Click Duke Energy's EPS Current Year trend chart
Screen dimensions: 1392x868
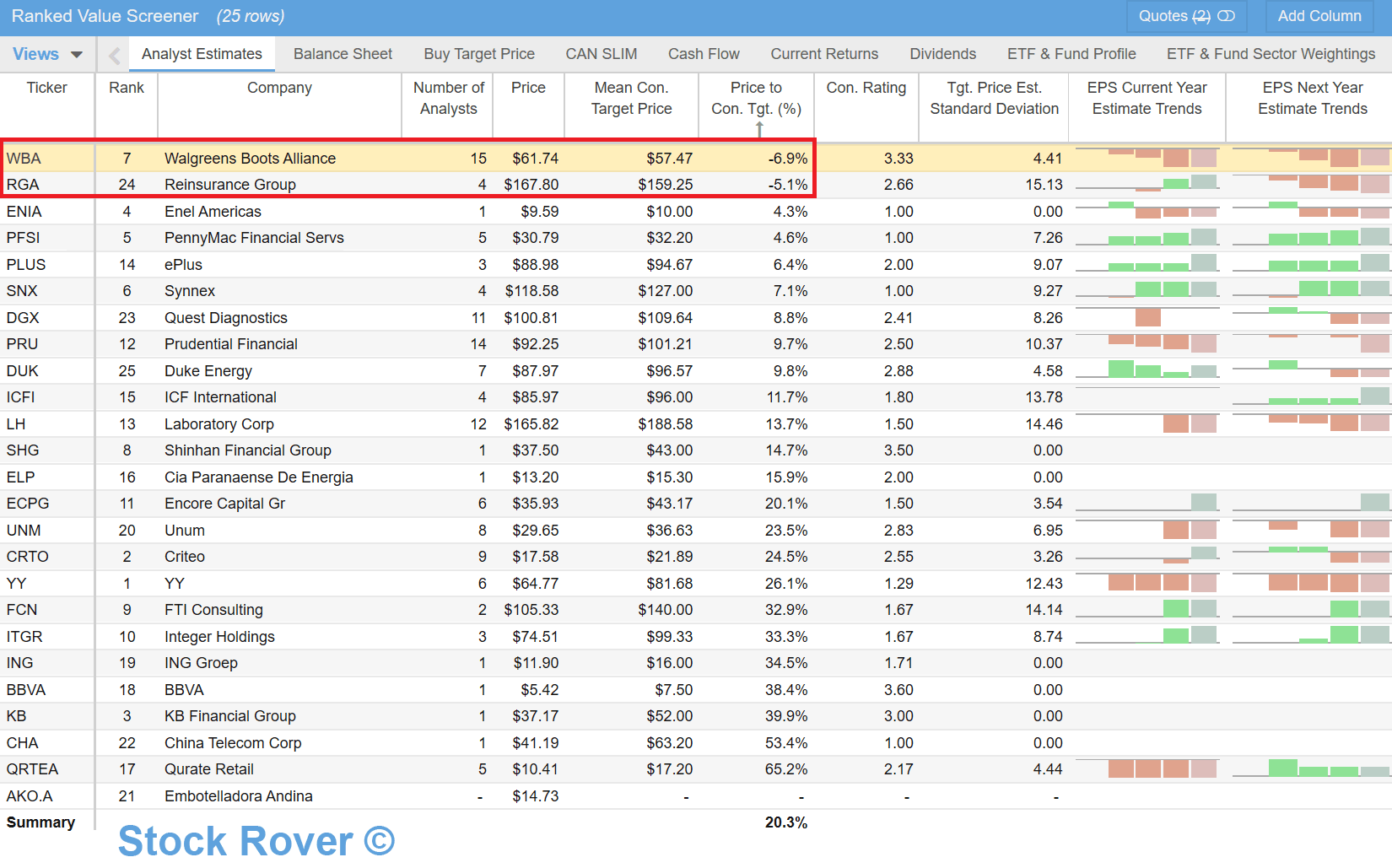tap(1147, 370)
